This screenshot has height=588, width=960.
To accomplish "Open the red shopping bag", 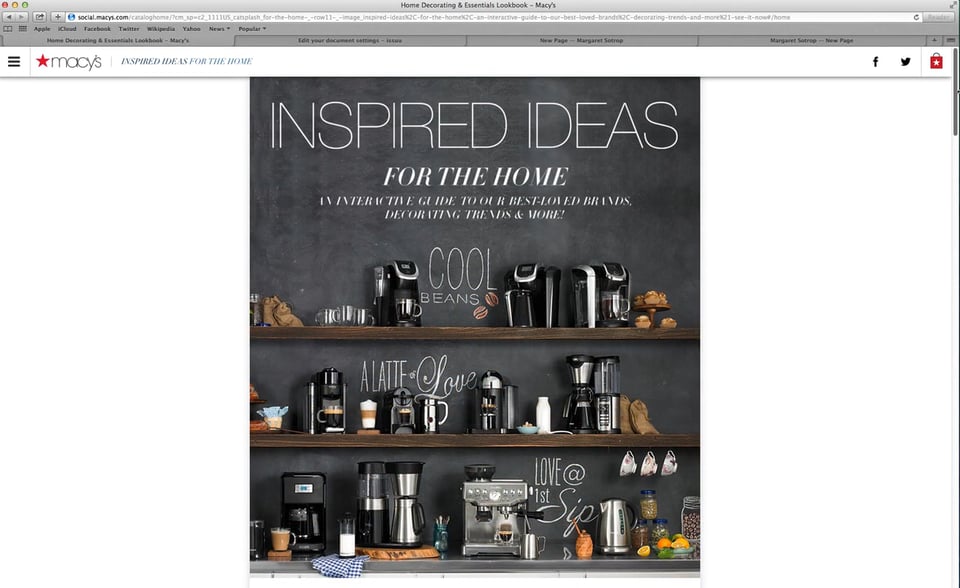I will coord(936,61).
